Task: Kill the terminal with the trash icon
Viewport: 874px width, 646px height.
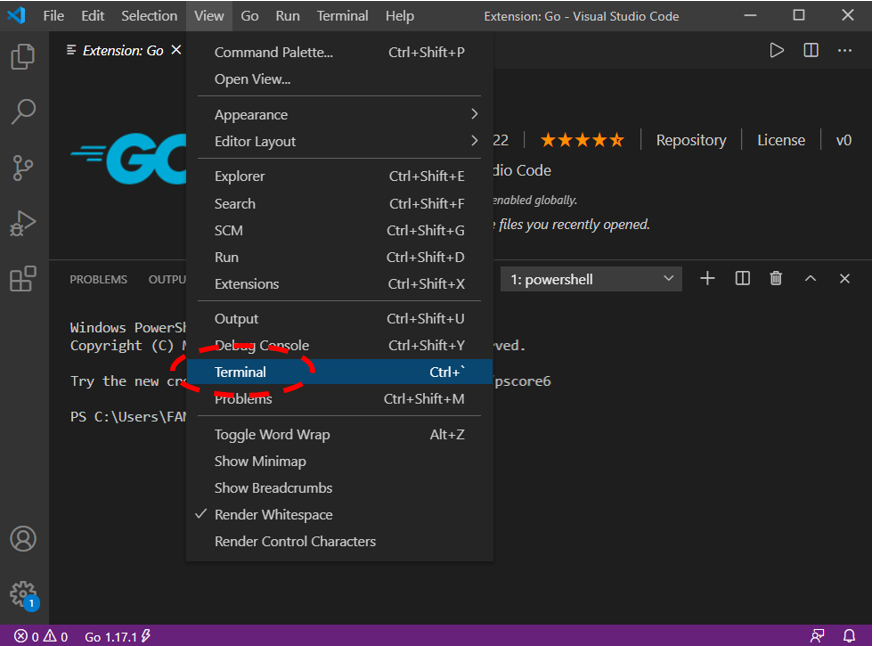Action: click(776, 279)
